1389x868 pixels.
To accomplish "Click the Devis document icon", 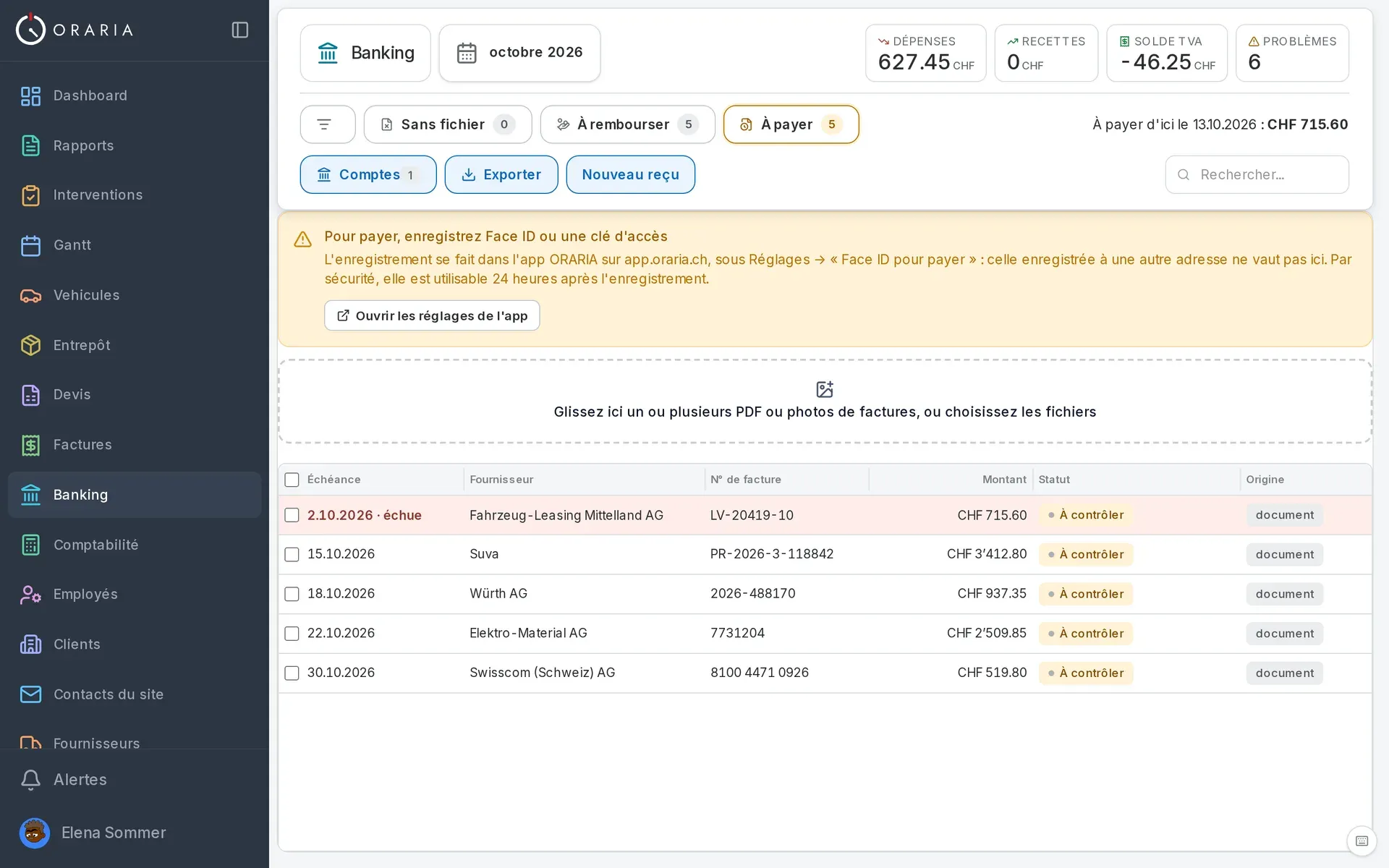I will tap(30, 395).
